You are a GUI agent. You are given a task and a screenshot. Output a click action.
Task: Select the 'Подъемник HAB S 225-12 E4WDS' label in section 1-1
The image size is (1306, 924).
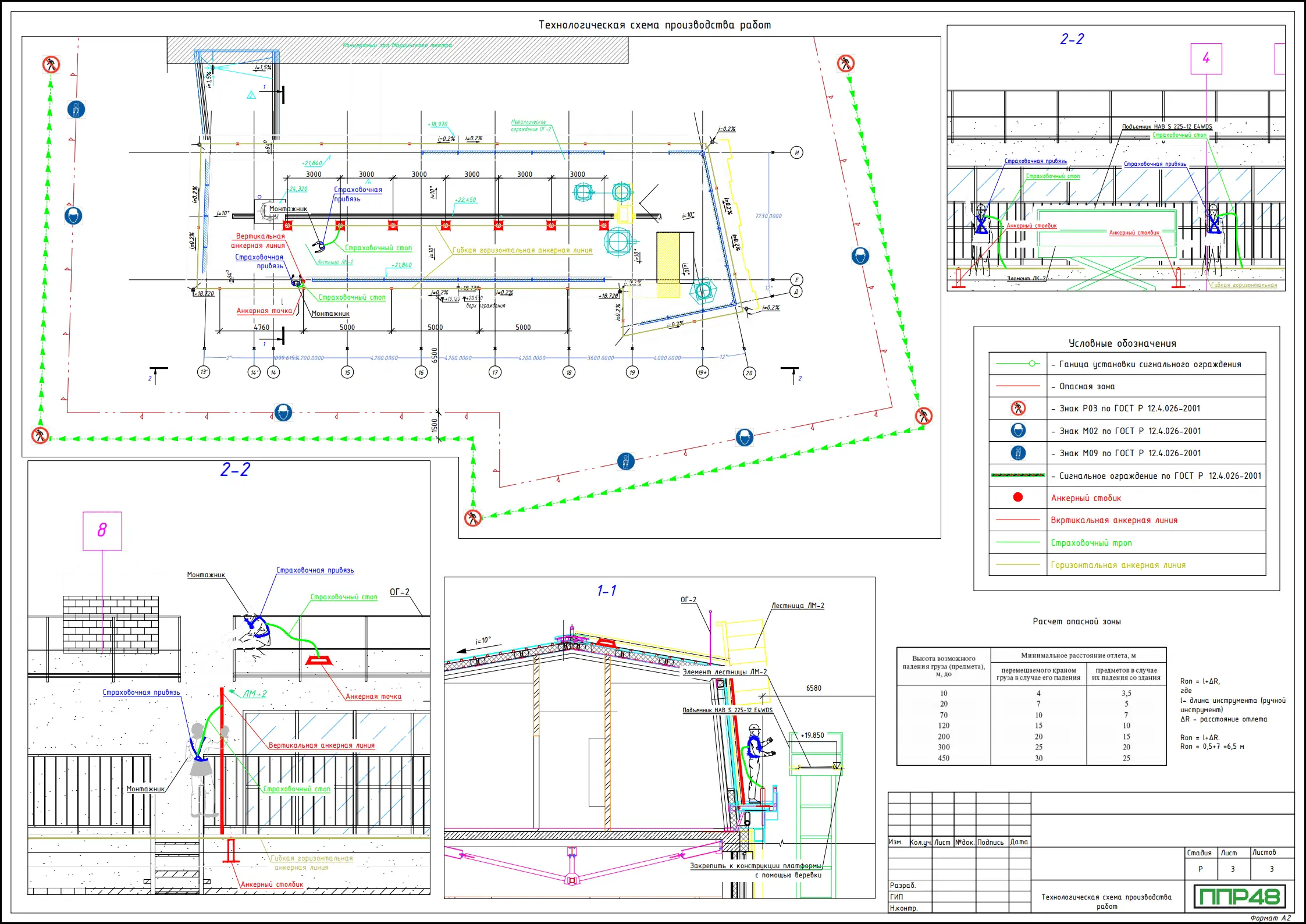727,710
